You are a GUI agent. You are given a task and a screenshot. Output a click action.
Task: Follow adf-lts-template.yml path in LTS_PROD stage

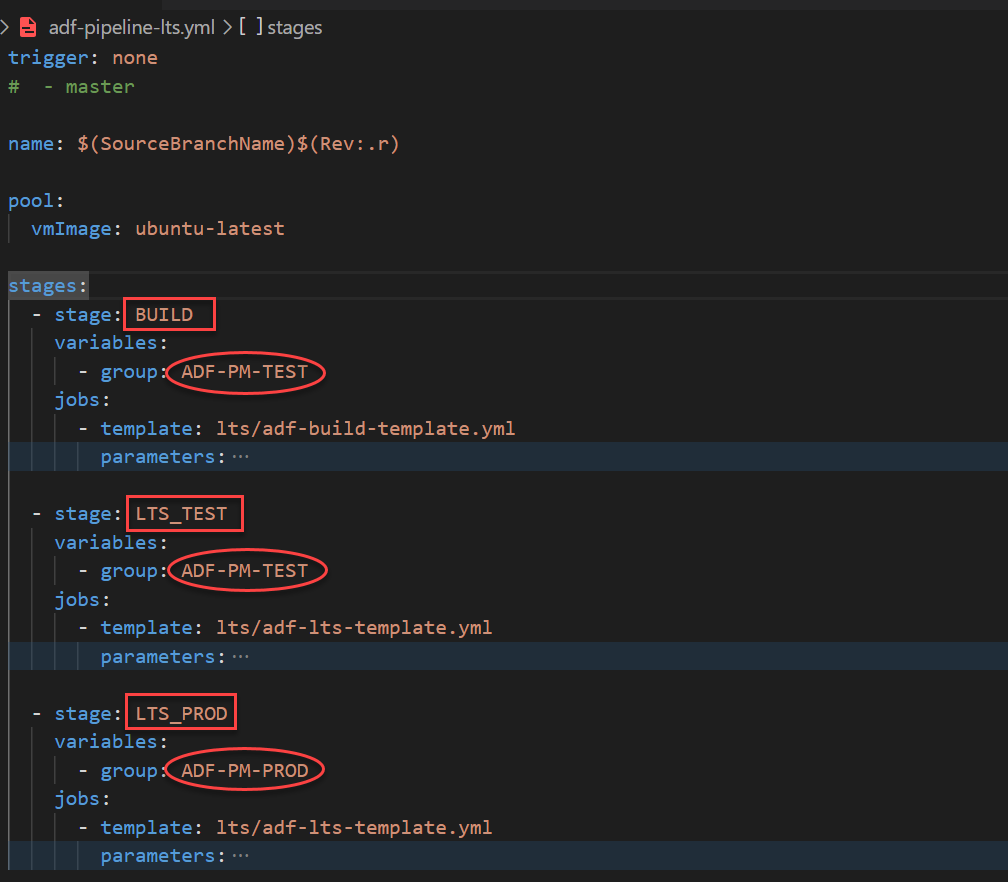(354, 828)
